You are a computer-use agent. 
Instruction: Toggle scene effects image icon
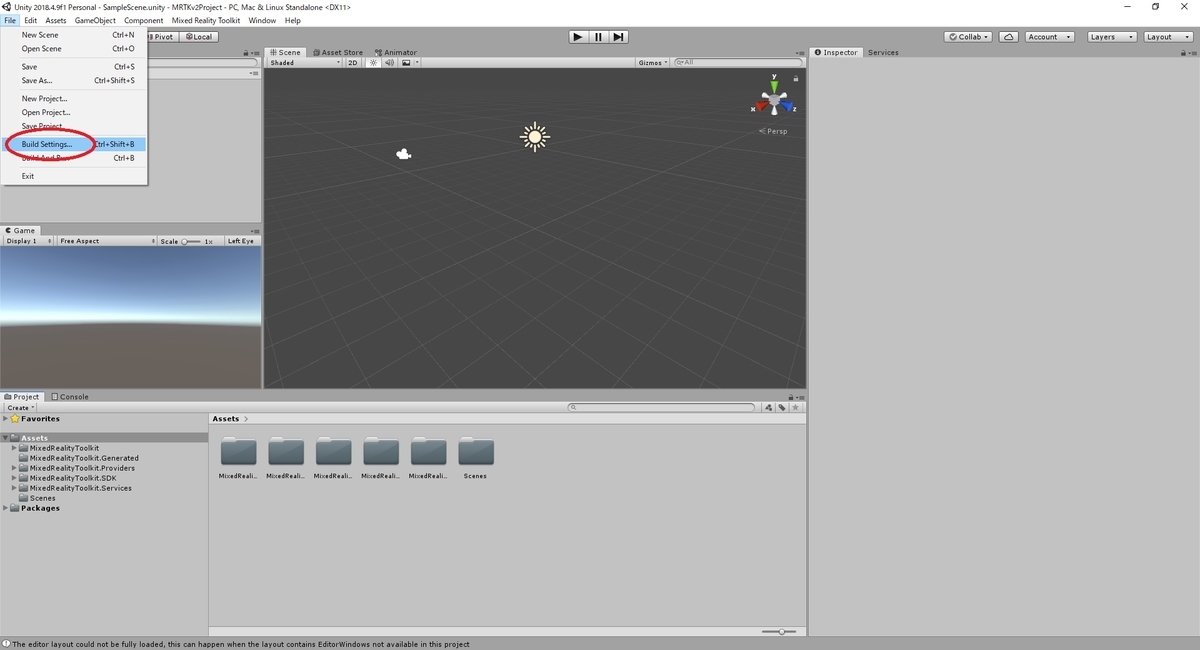pos(406,62)
